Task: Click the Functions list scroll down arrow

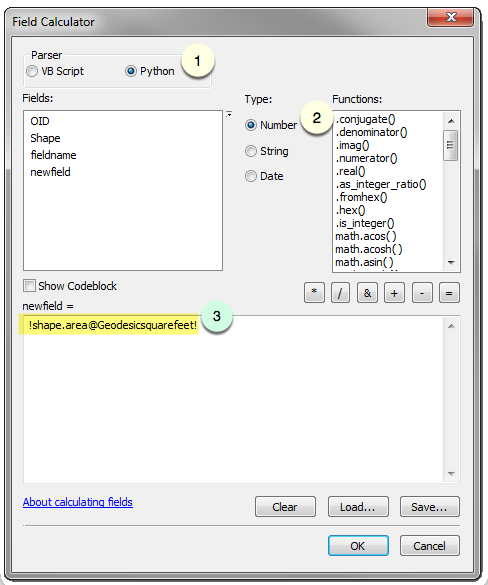Action: (x=451, y=263)
